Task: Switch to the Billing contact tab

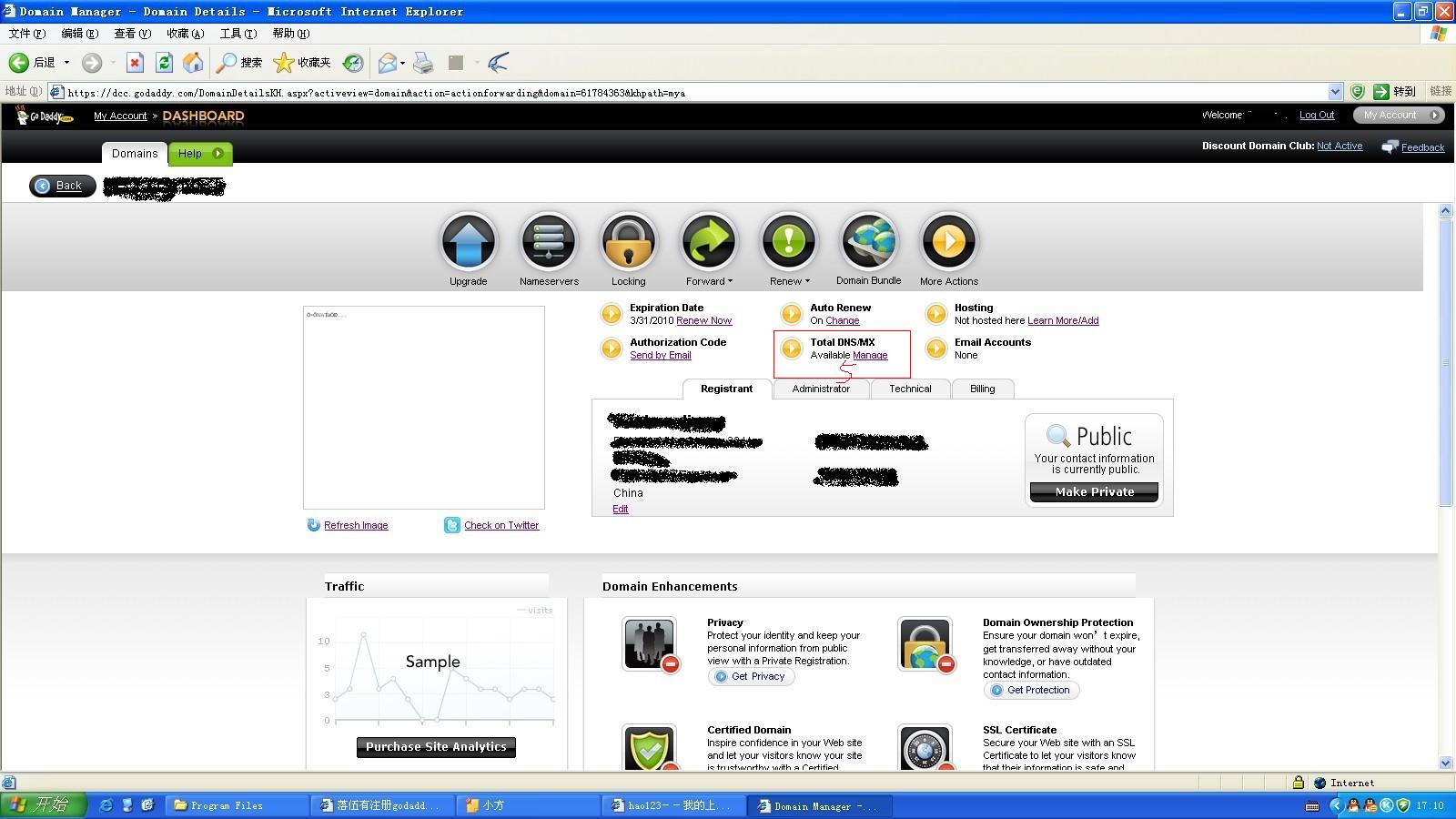Action: tap(982, 389)
